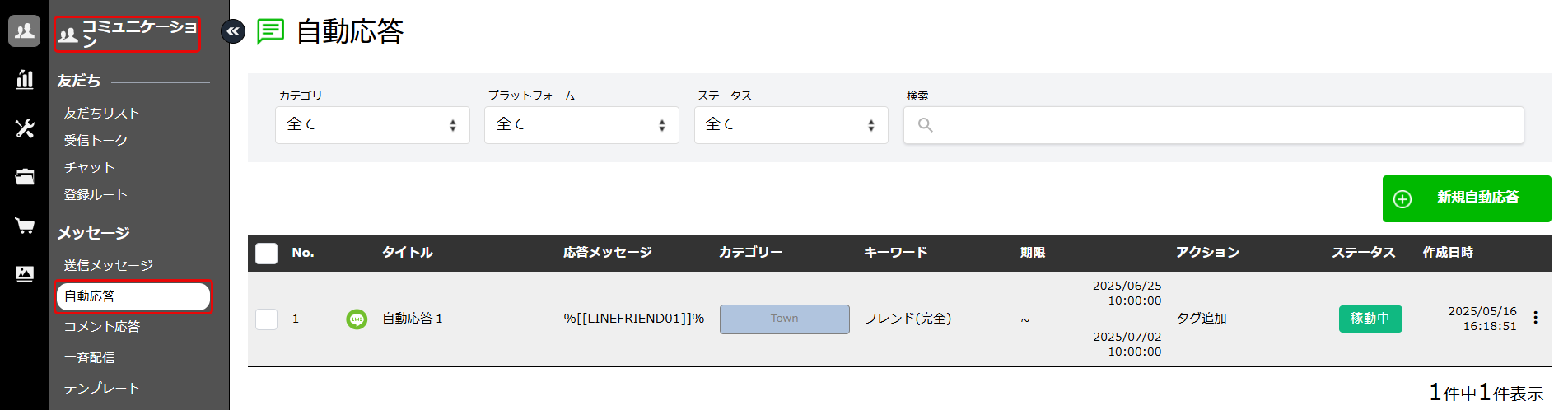Open the ステータス dropdown filter

pos(791,125)
